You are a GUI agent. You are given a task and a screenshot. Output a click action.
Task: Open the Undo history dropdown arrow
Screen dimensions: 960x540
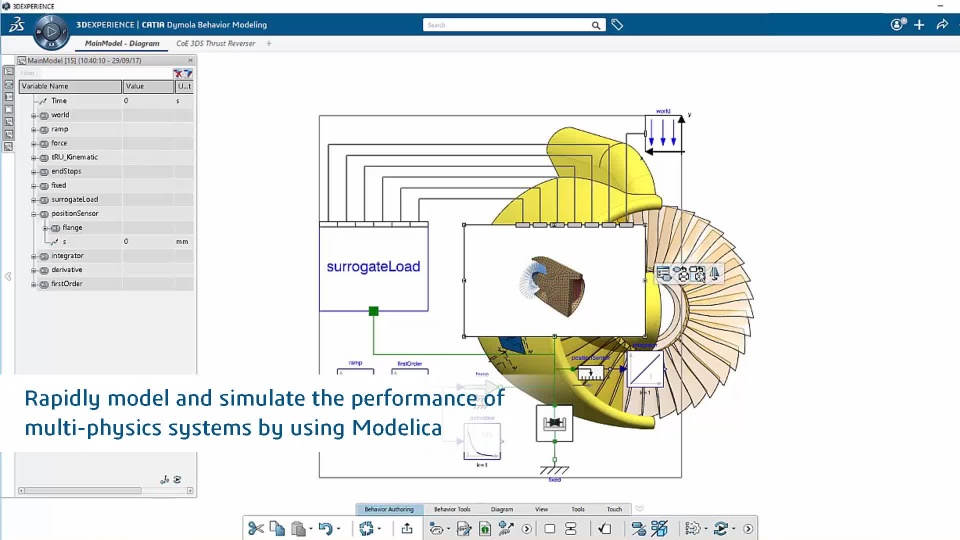[x=338, y=528]
